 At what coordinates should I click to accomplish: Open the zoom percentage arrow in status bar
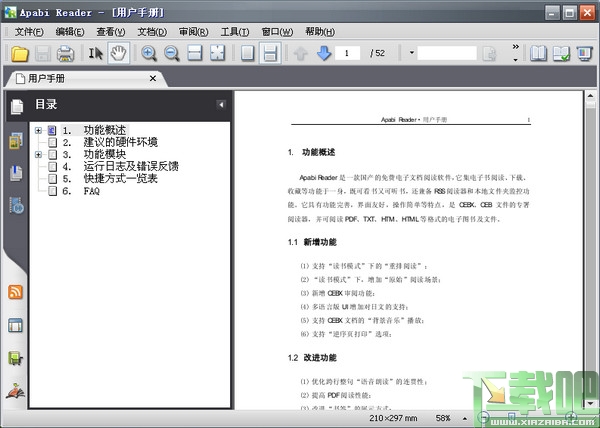coord(465,418)
